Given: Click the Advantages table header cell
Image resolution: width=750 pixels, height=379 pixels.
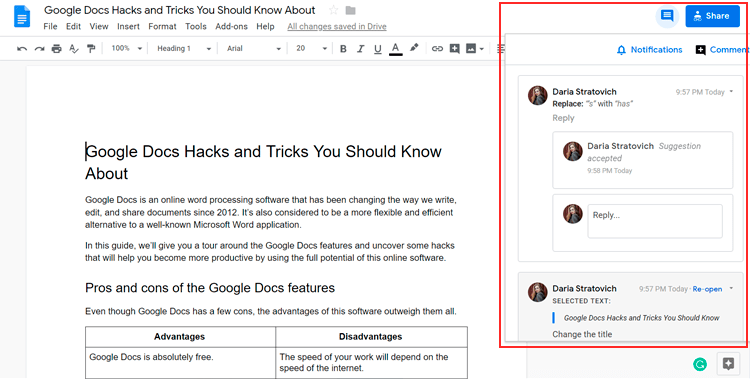Looking at the screenshot, I should [180, 337].
